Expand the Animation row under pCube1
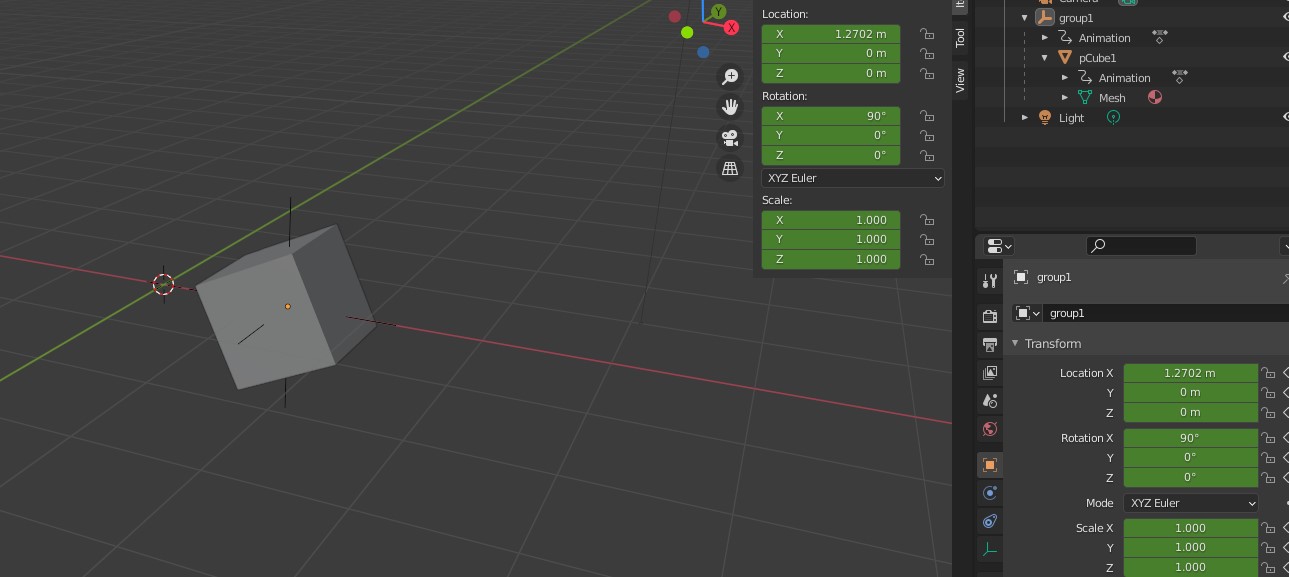The width and height of the screenshot is (1289, 577). [x=1065, y=78]
